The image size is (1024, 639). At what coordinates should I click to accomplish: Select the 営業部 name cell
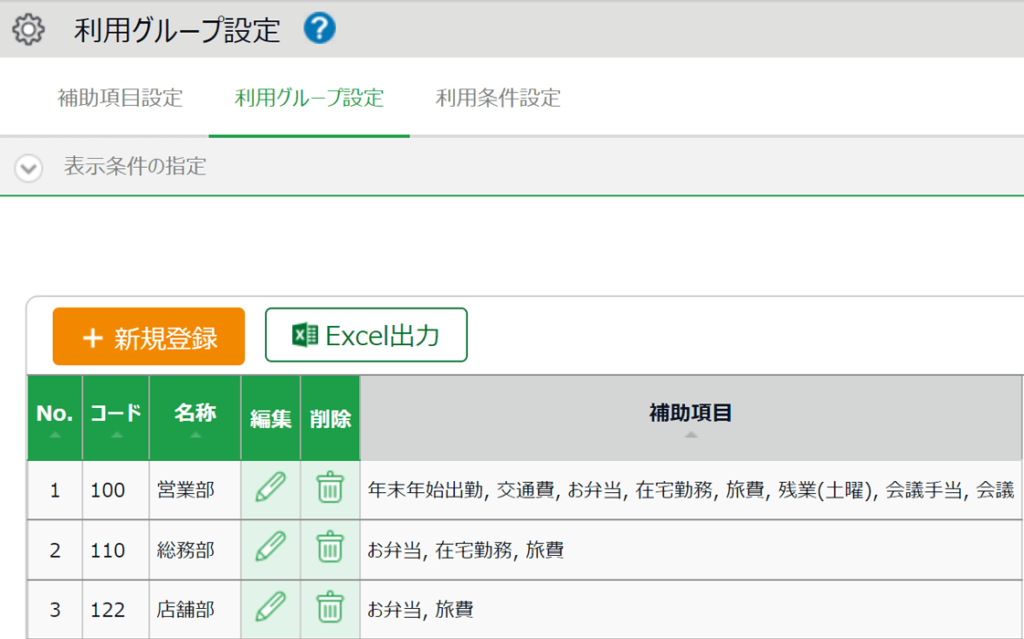click(185, 490)
